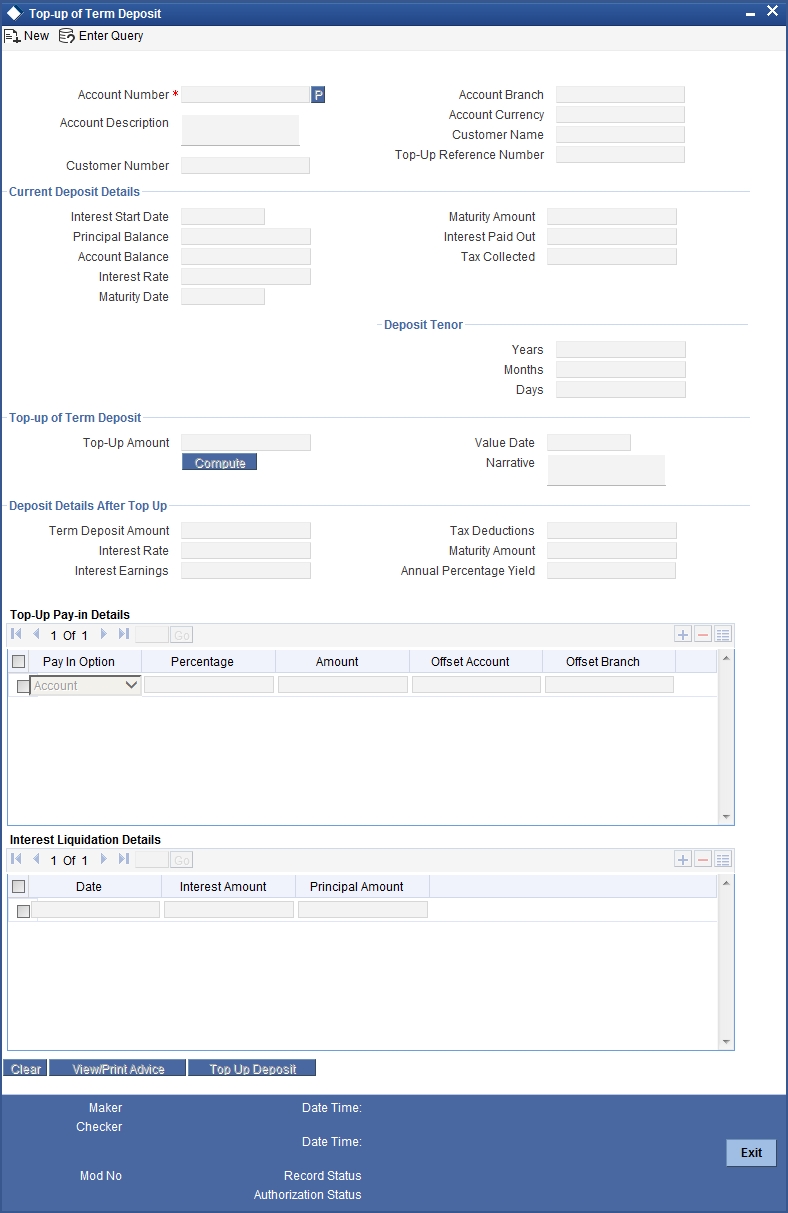Click the Narrative text area
This screenshot has width=788, height=1213.
pyautogui.click(x=606, y=470)
